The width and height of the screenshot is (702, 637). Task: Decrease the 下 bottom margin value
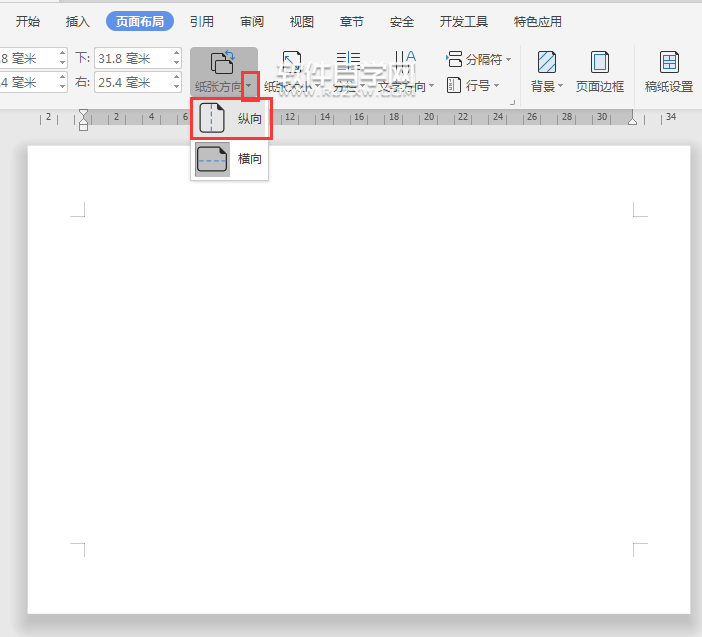[x=176, y=63]
